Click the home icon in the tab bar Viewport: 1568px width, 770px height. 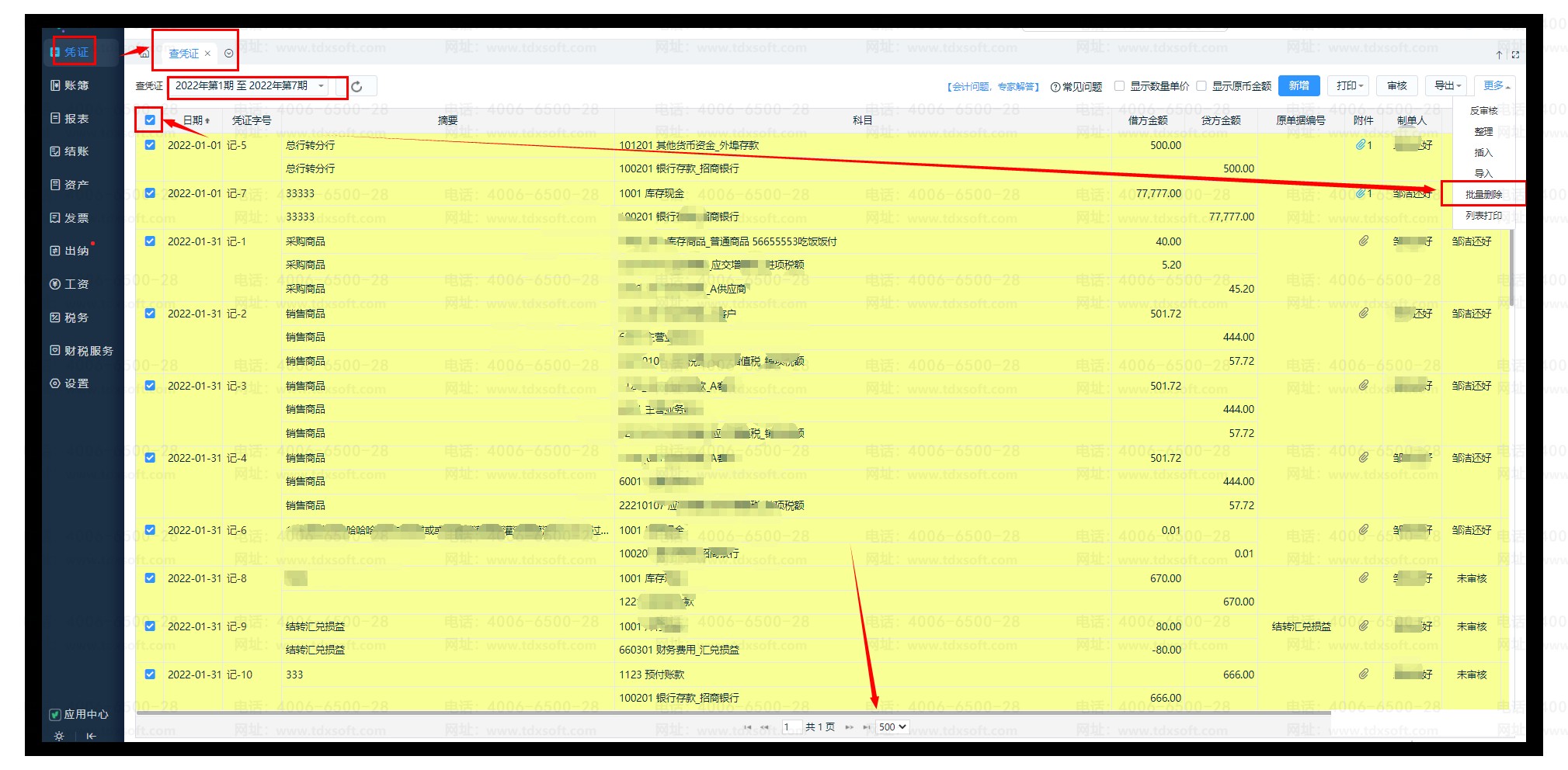pyautogui.click(x=144, y=54)
